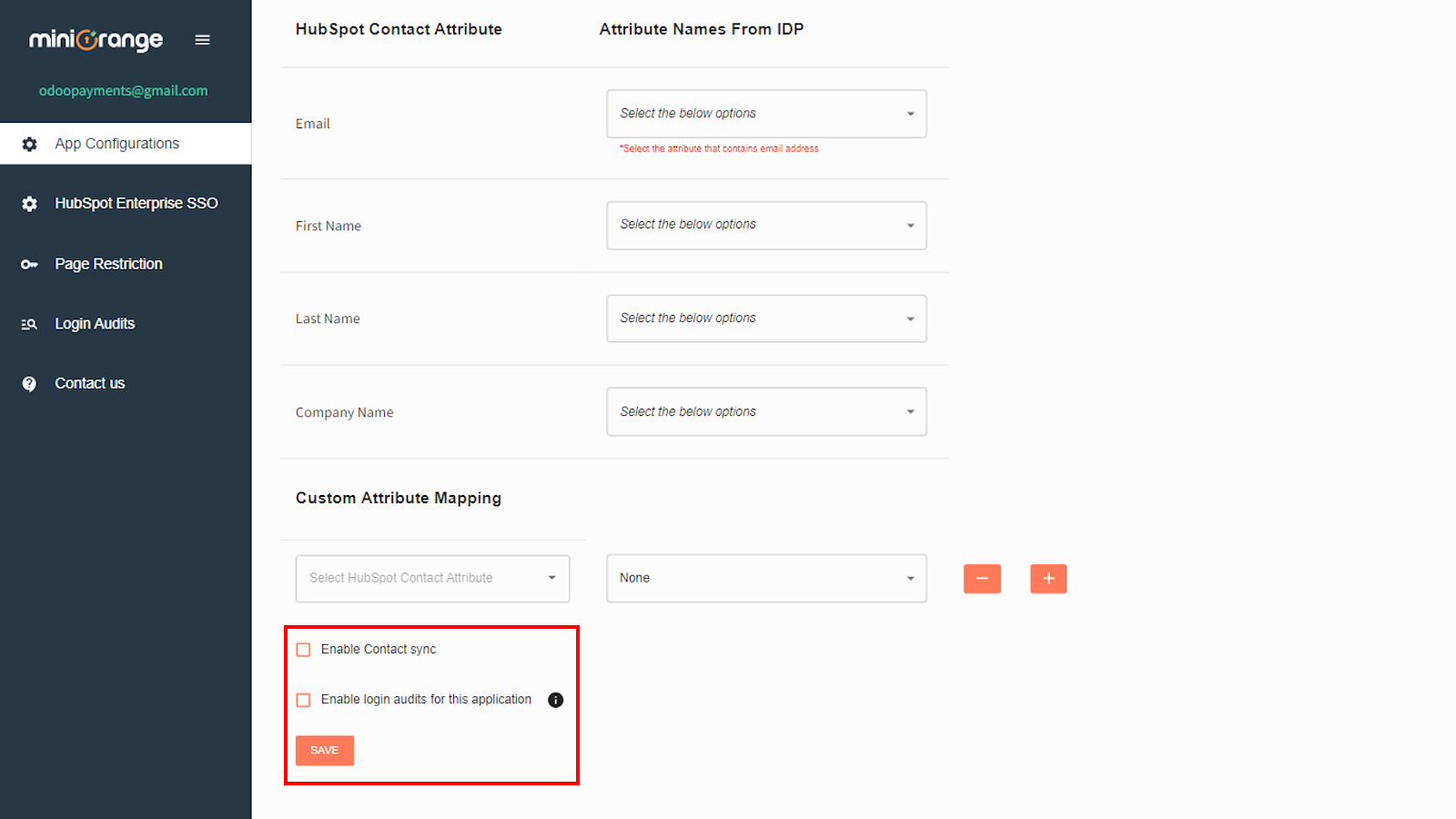Open Login Audits via its search icon
Image resolution: width=1456 pixels, height=819 pixels.
[29, 324]
